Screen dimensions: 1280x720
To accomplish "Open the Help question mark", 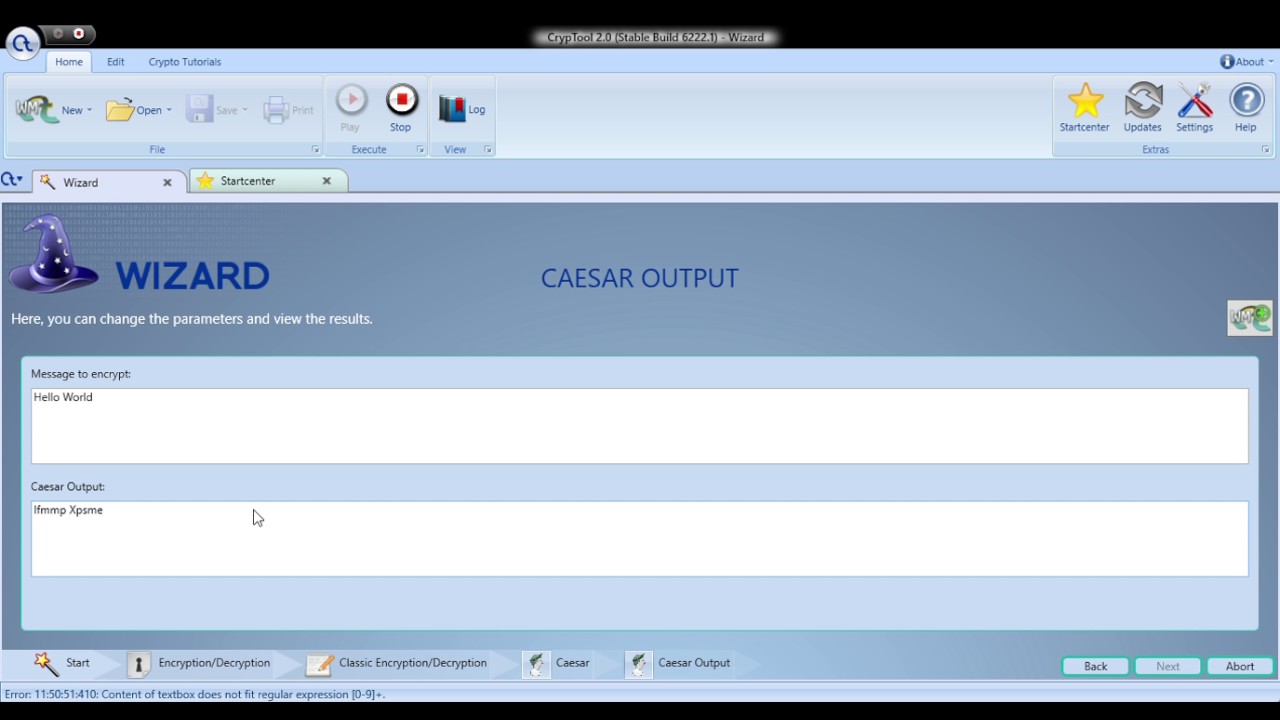I will [x=1246, y=101].
